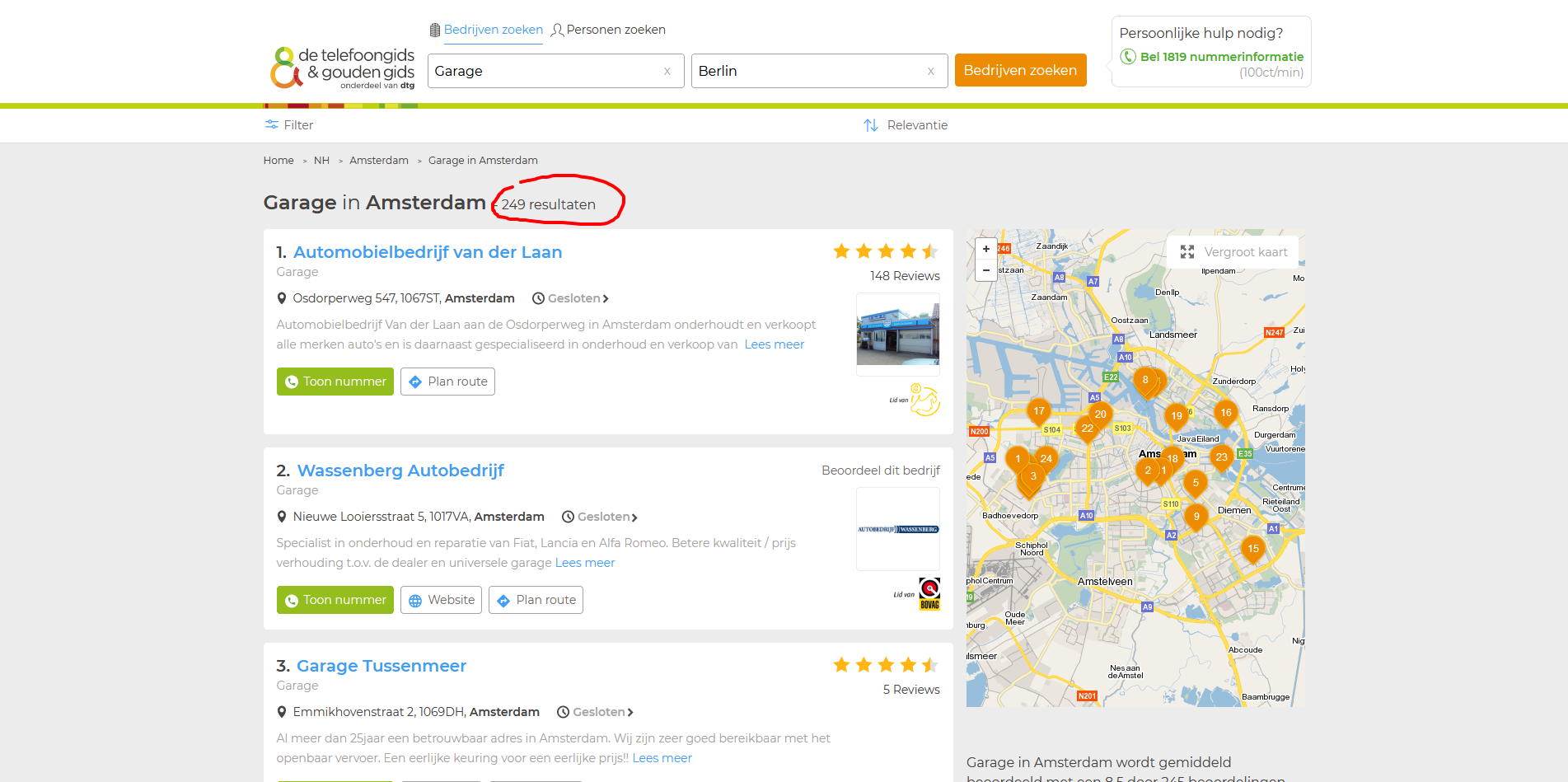Expand opening hours for Wassenberg Autobedrijf
This screenshot has height=782, width=1568.
[x=600, y=517]
